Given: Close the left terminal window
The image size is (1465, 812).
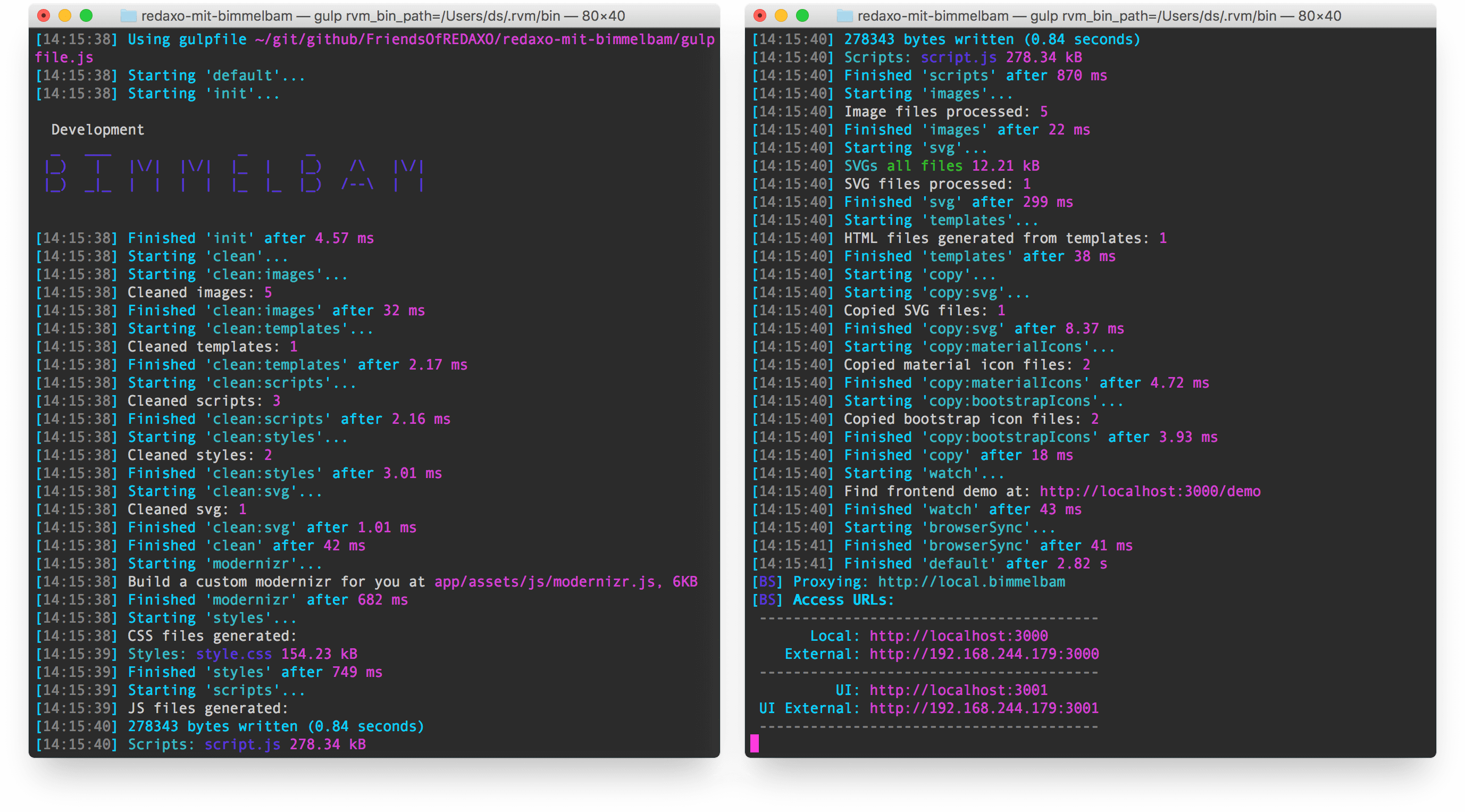Looking at the screenshot, I should click(x=44, y=16).
